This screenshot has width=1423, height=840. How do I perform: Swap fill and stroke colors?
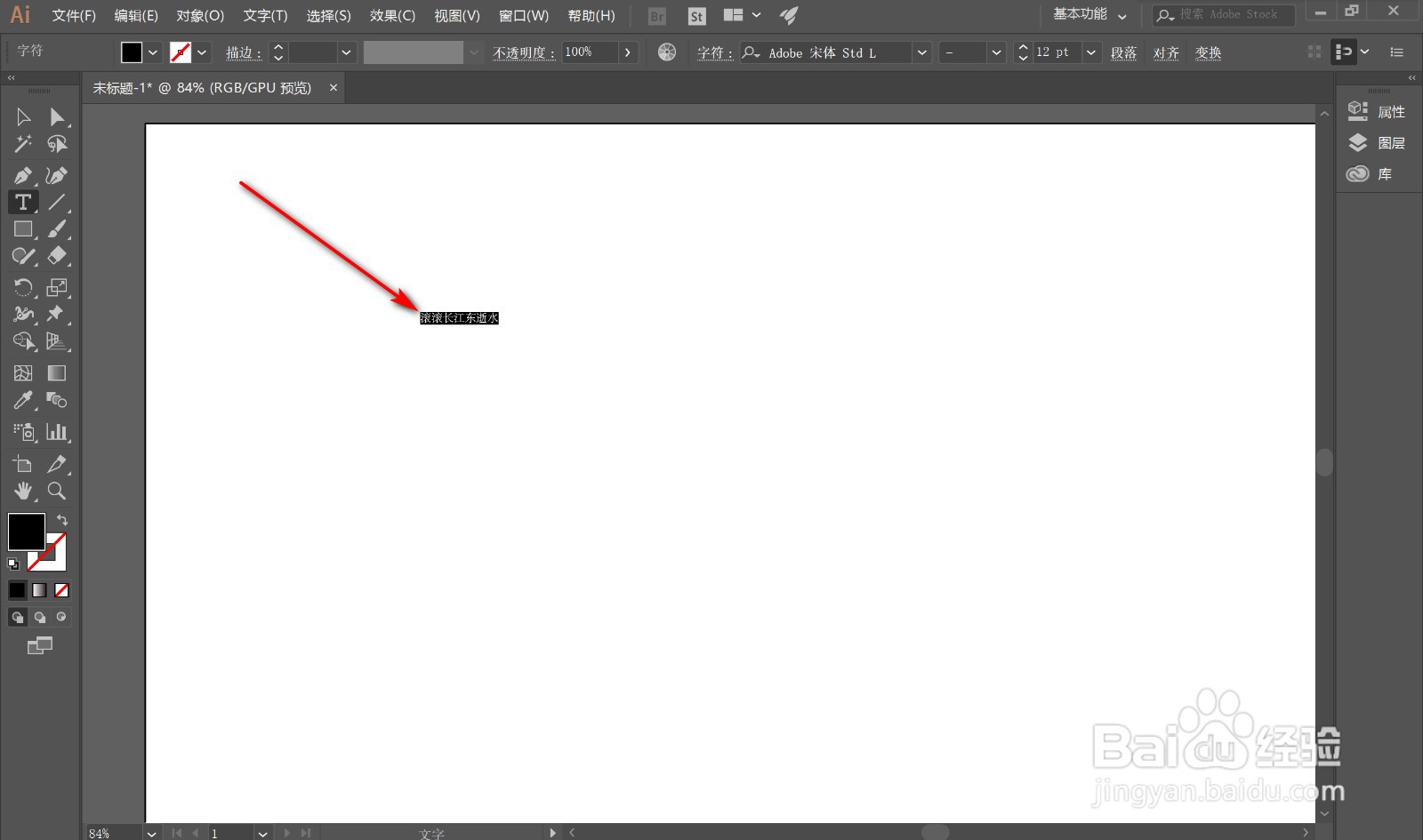62,520
